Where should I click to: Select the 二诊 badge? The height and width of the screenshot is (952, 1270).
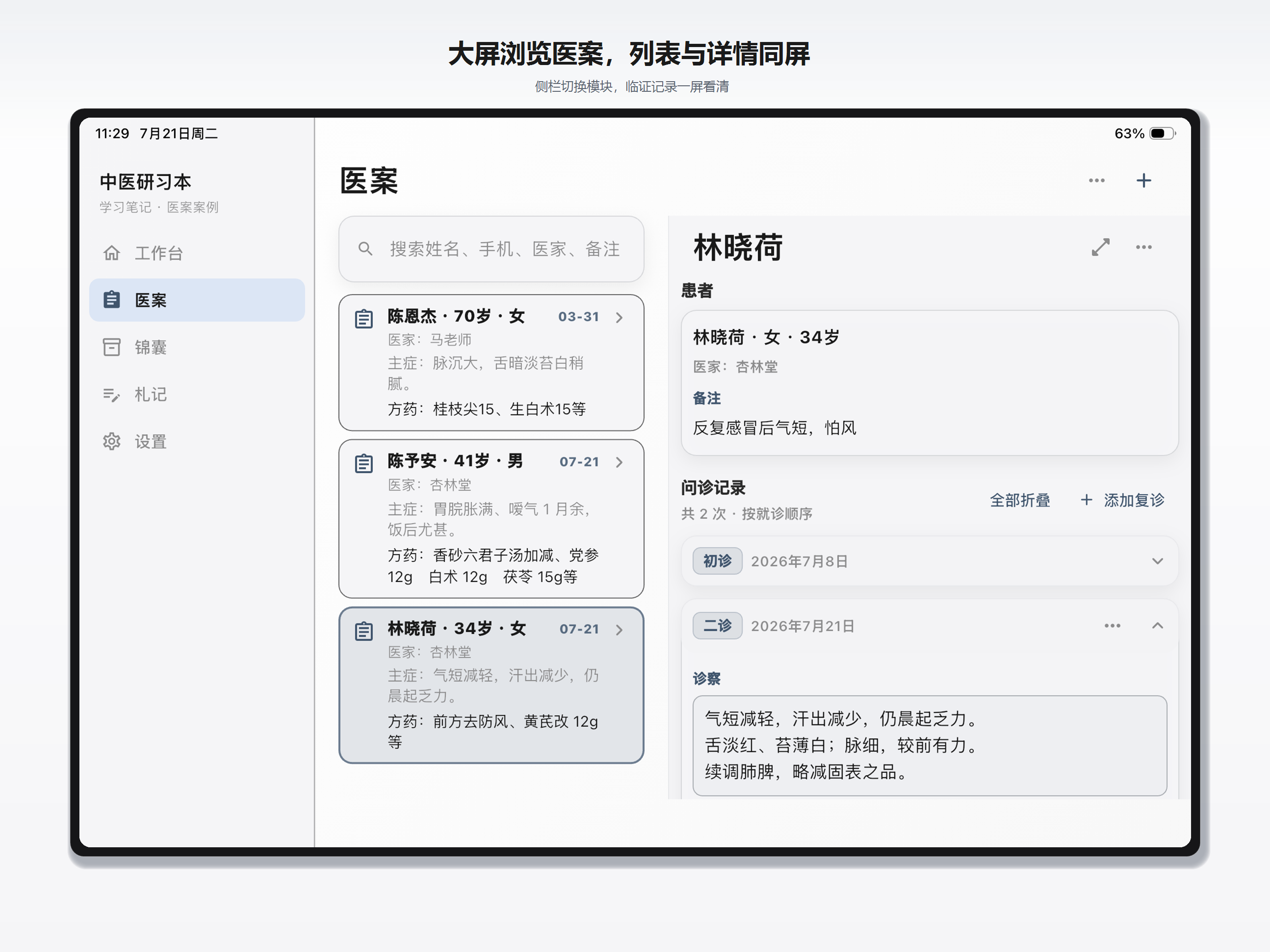(x=717, y=625)
